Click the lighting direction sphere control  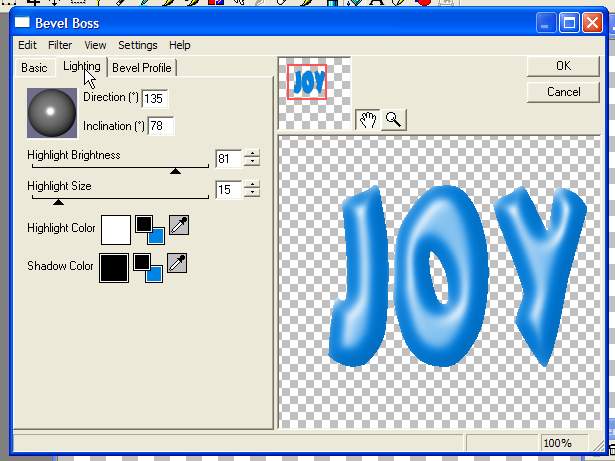pyautogui.click(x=52, y=113)
